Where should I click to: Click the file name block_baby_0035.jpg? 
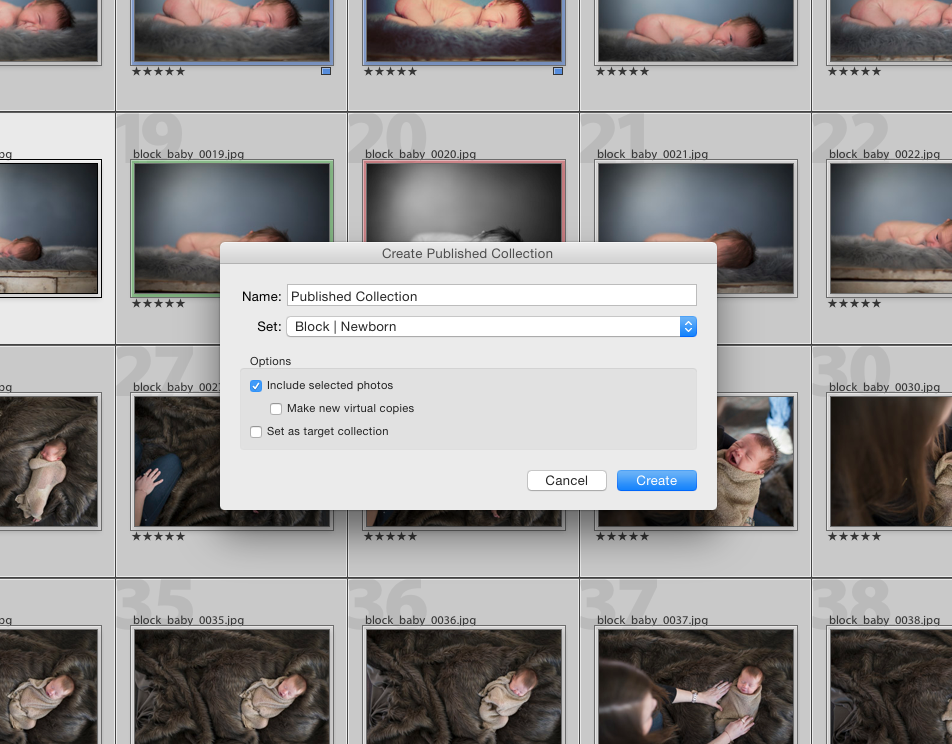(x=188, y=620)
